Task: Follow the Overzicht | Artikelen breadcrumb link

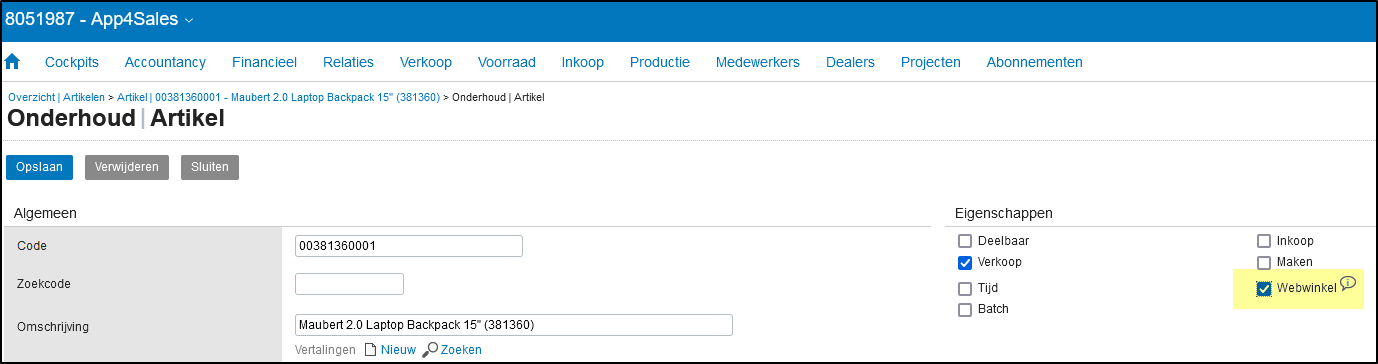Action: [x=56, y=97]
